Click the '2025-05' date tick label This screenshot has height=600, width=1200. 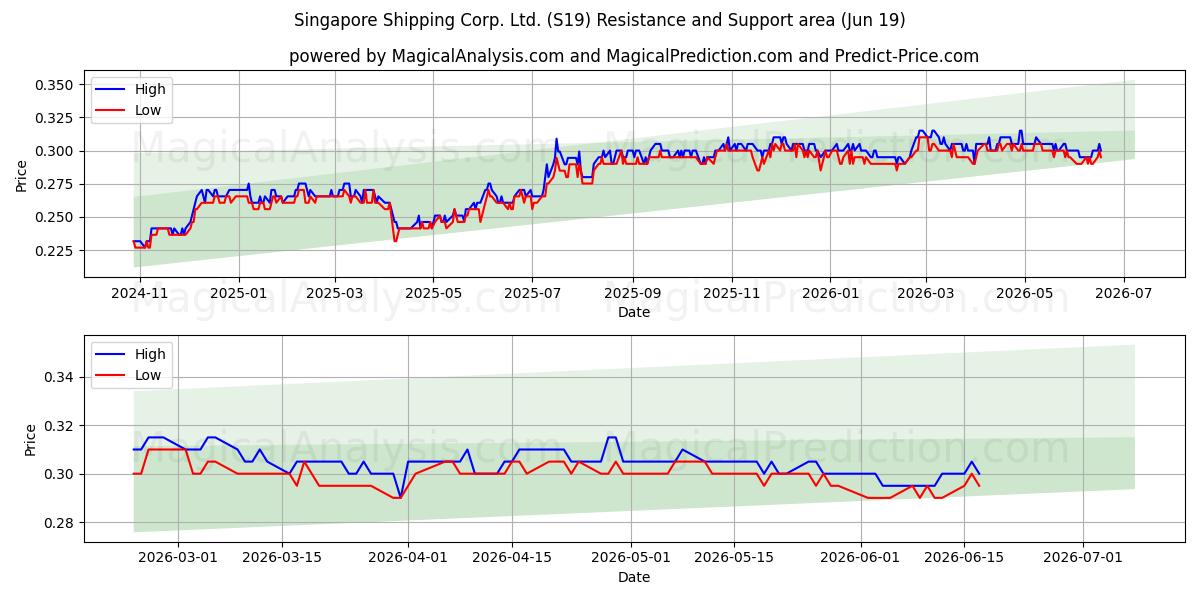click(x=433, y=293)
